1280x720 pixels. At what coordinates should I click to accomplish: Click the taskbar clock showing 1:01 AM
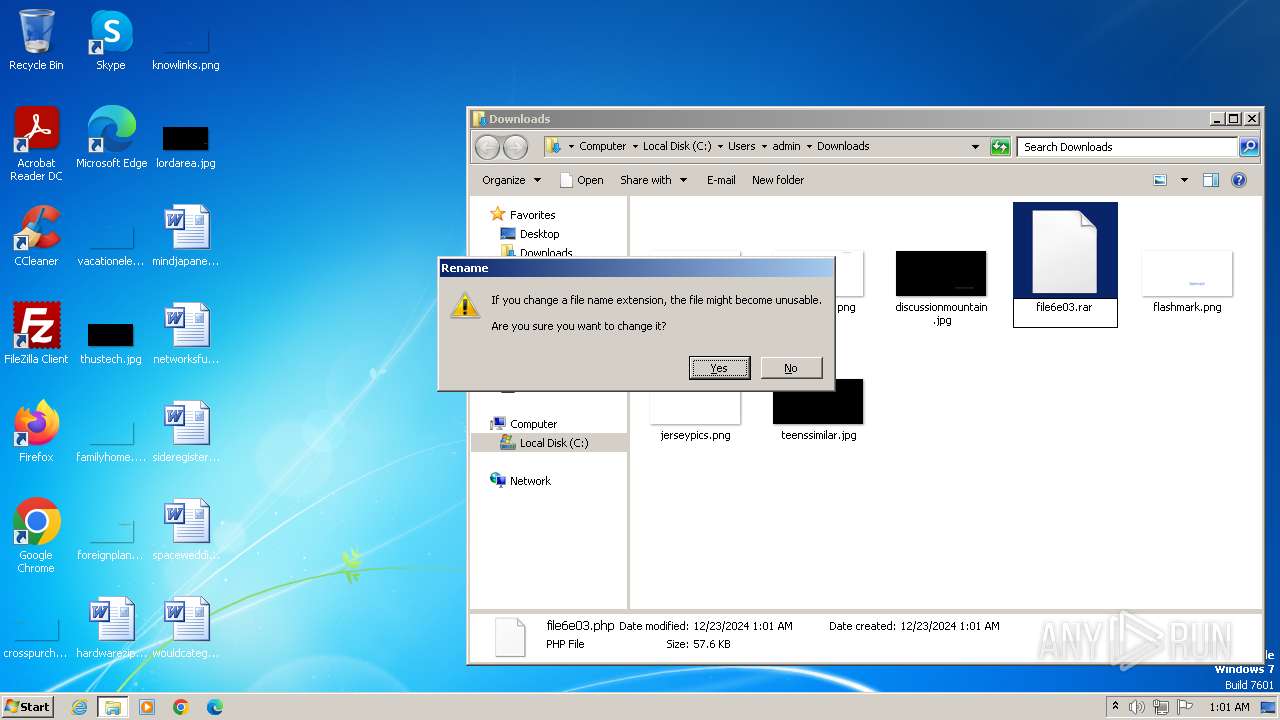point(1229,707)
